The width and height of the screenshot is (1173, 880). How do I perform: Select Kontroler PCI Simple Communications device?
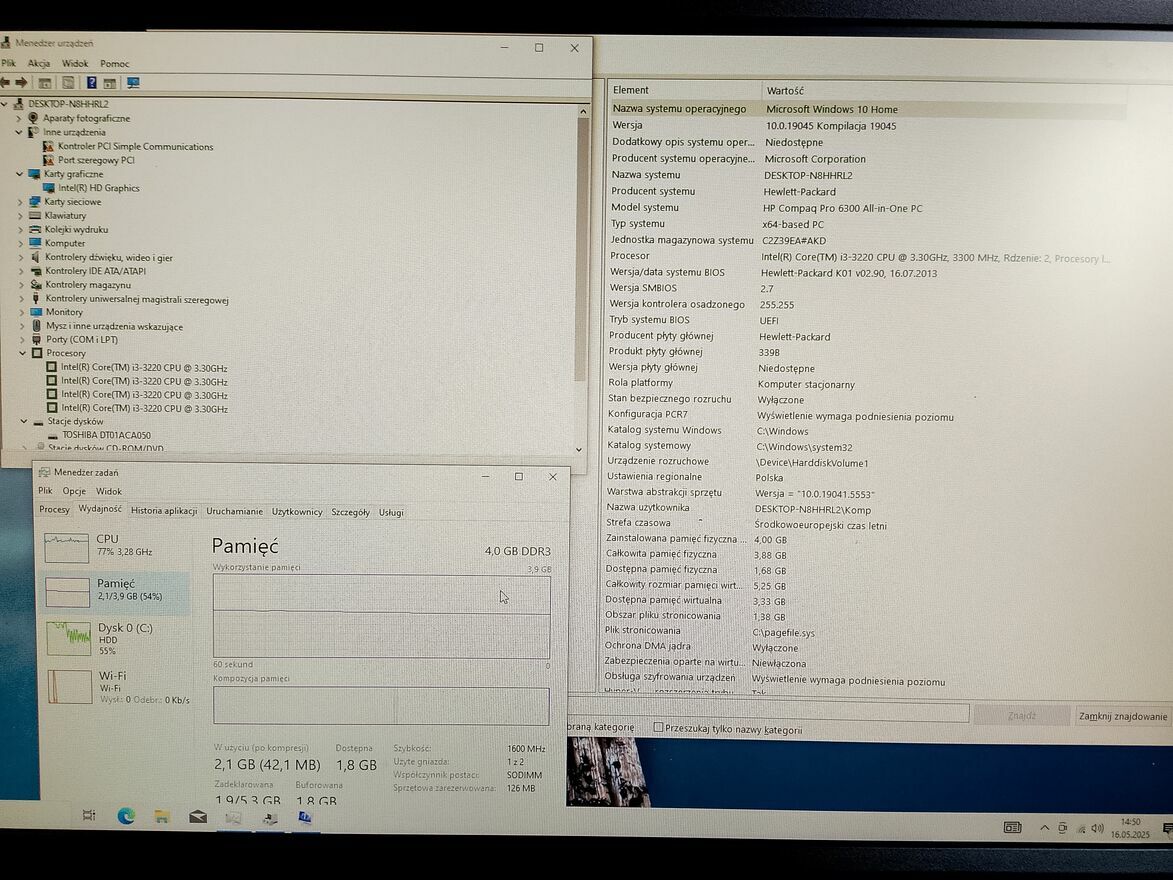click(135, 146)
